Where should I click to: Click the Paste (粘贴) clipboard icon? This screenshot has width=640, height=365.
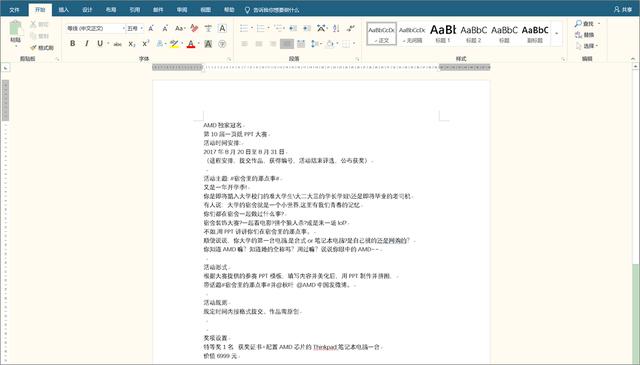pos(16,27)
